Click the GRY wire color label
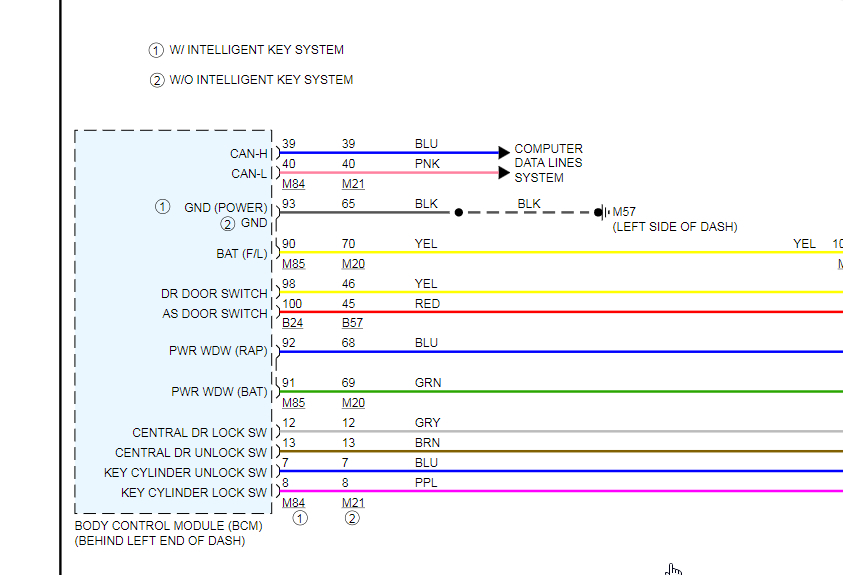This screenshot has width=843, height=575. (x=427, y=423)
